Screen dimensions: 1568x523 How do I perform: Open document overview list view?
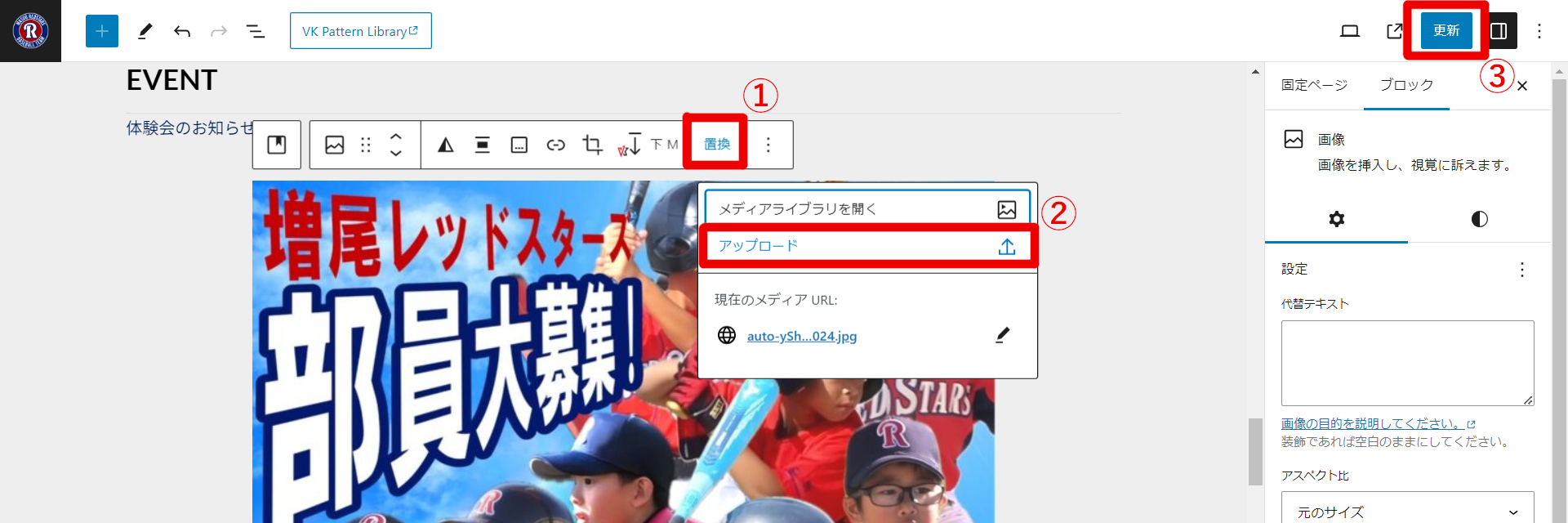pos(256,31)
